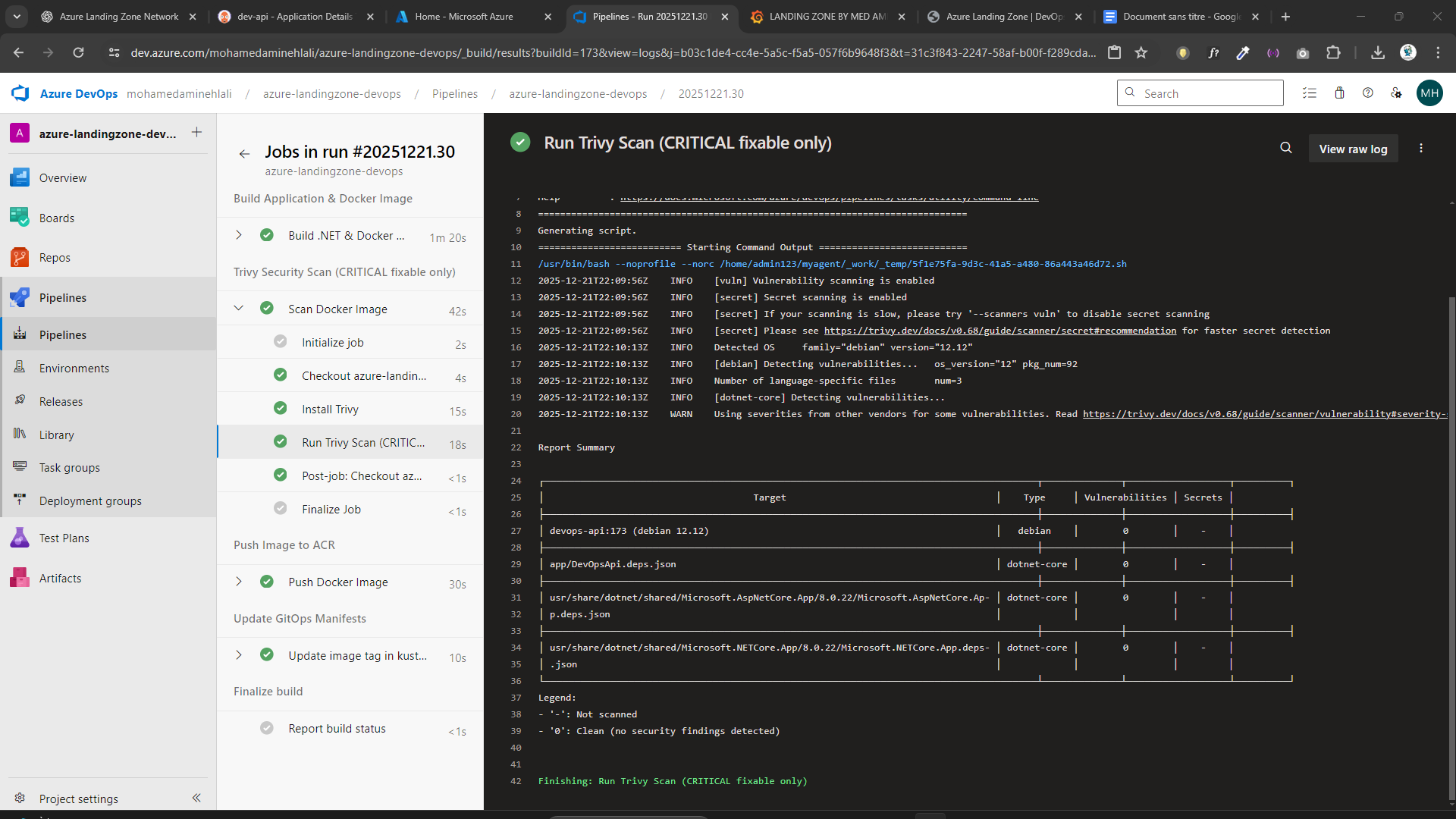Open the trivy.dev secret recommendation link
Screen dimensions: 1456x819
tap(999, 331)
